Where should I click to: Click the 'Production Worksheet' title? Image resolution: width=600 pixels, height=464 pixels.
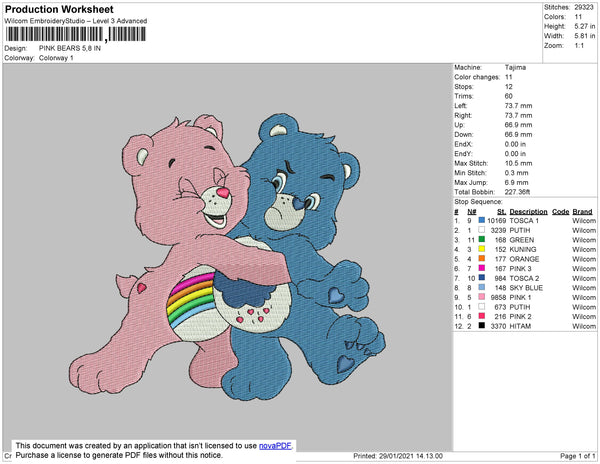[x=59, y=10]
